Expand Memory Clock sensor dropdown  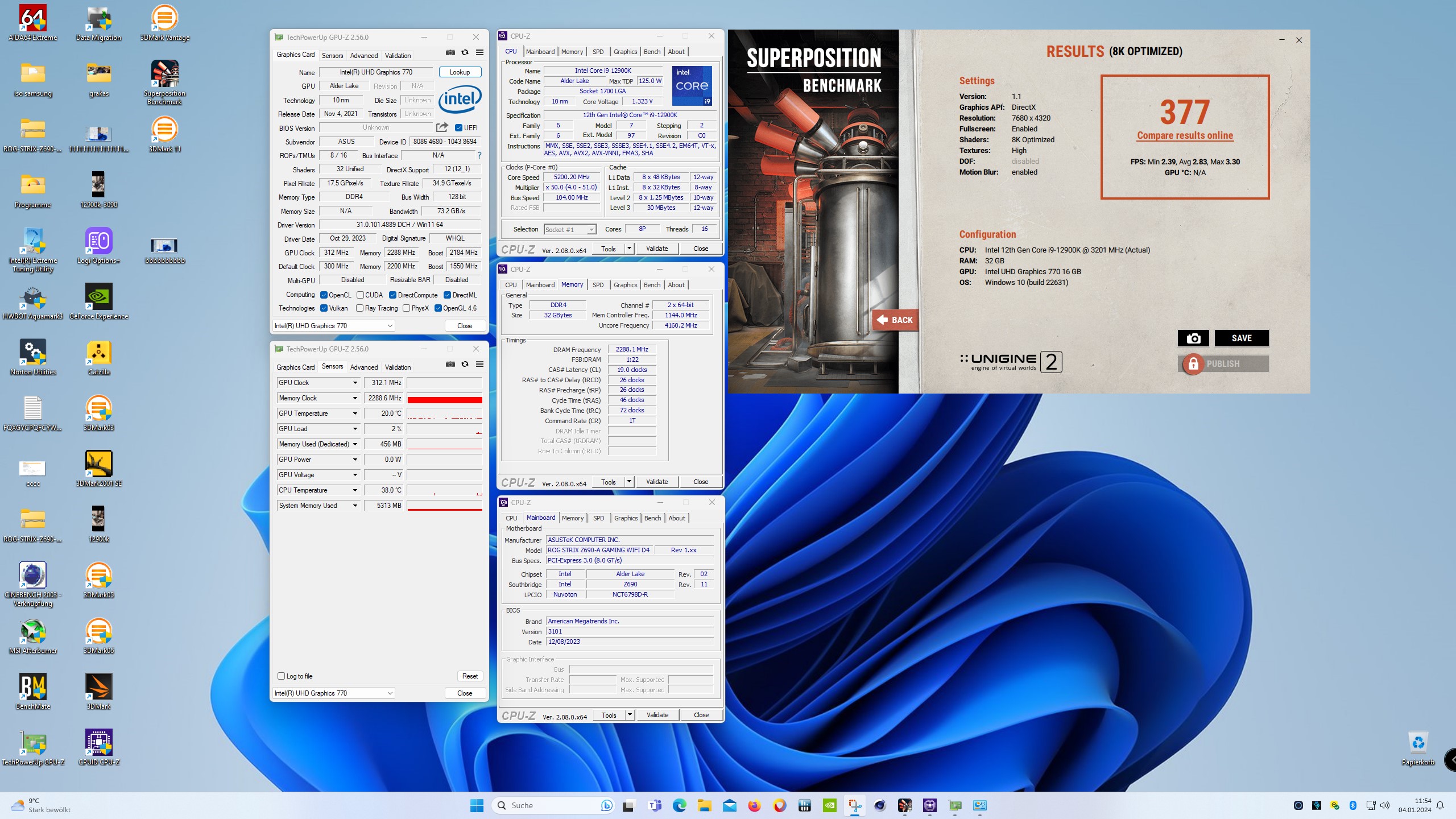tap(355, 398)
